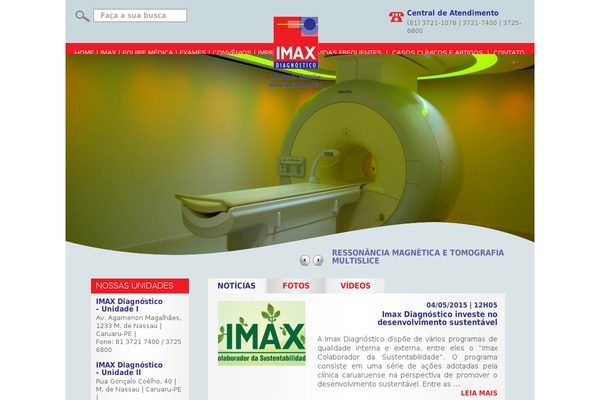Click 'Central de Atendimento' heading

pos(452,13)
